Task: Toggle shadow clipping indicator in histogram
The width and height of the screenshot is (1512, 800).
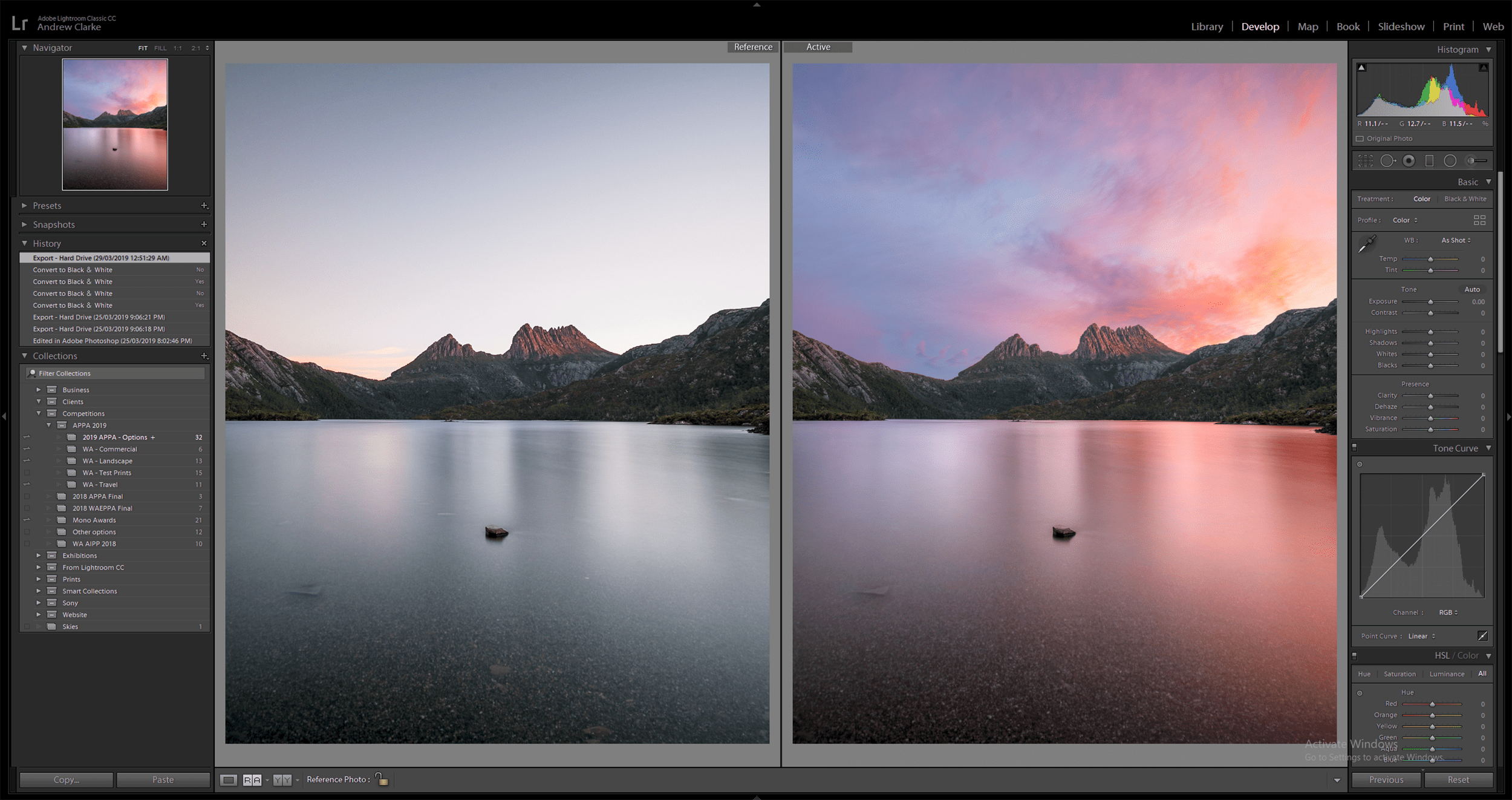Action: (x=1361, y=67)
